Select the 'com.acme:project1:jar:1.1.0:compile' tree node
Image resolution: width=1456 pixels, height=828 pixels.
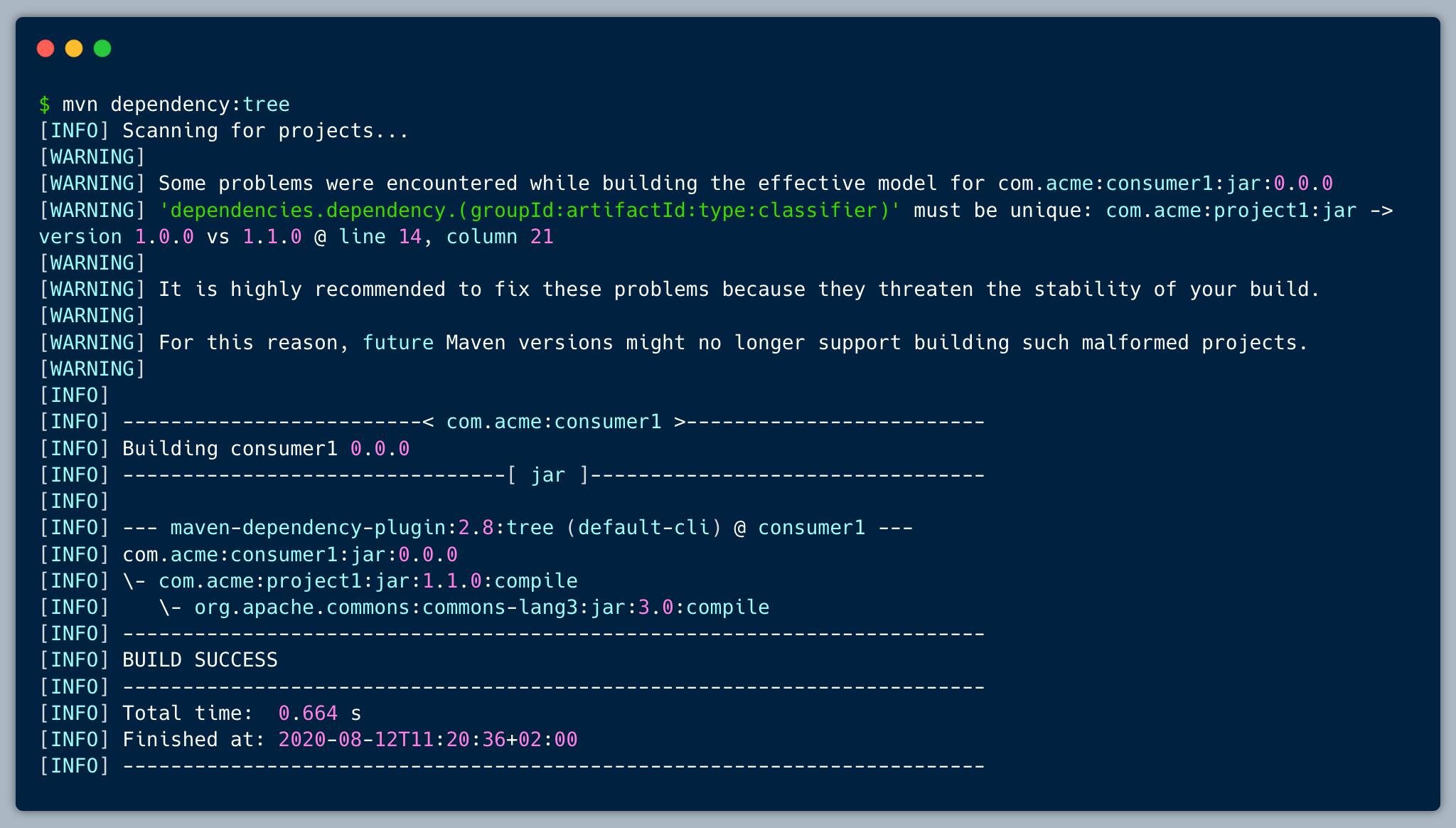pos(368,581)
